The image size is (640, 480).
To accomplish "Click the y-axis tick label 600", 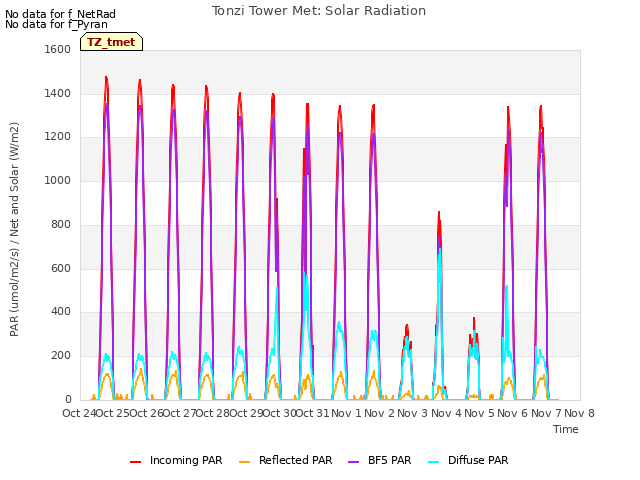I will (61, 268).
